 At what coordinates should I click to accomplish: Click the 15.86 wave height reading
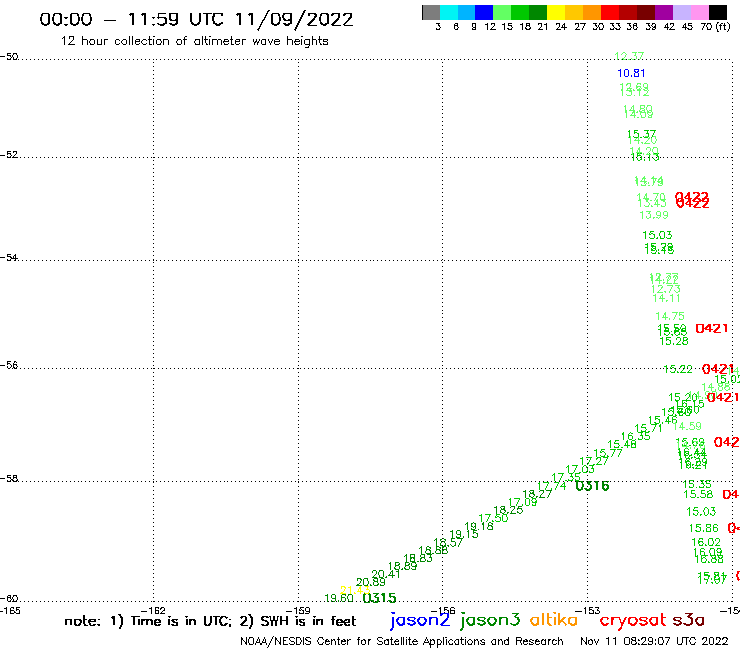703,528
